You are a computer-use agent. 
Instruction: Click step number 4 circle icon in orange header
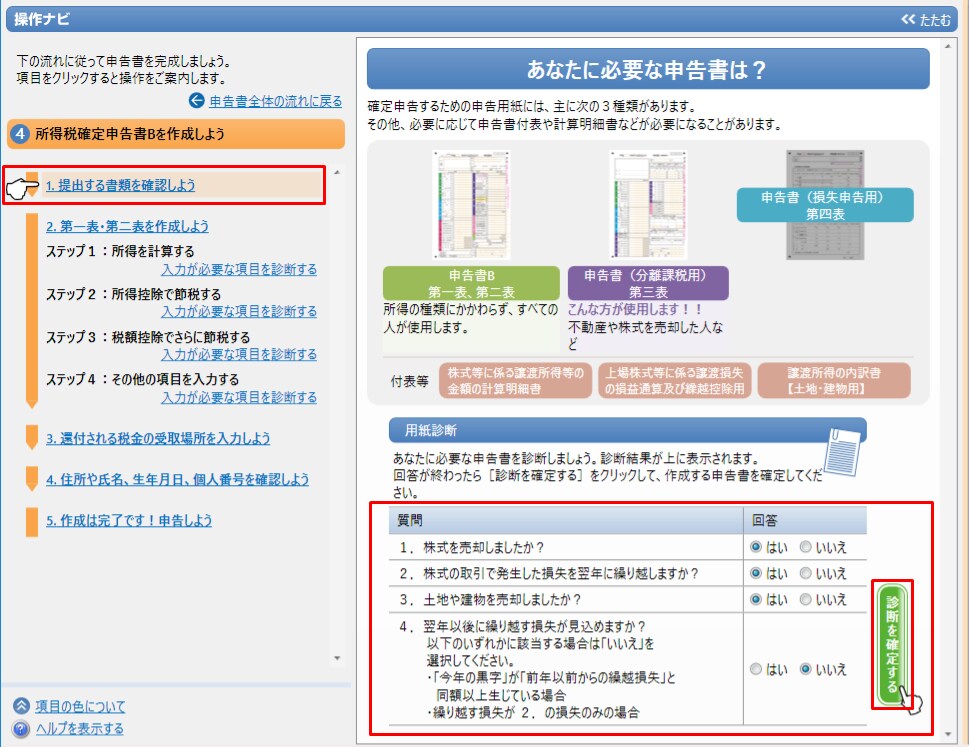point(20,134)
